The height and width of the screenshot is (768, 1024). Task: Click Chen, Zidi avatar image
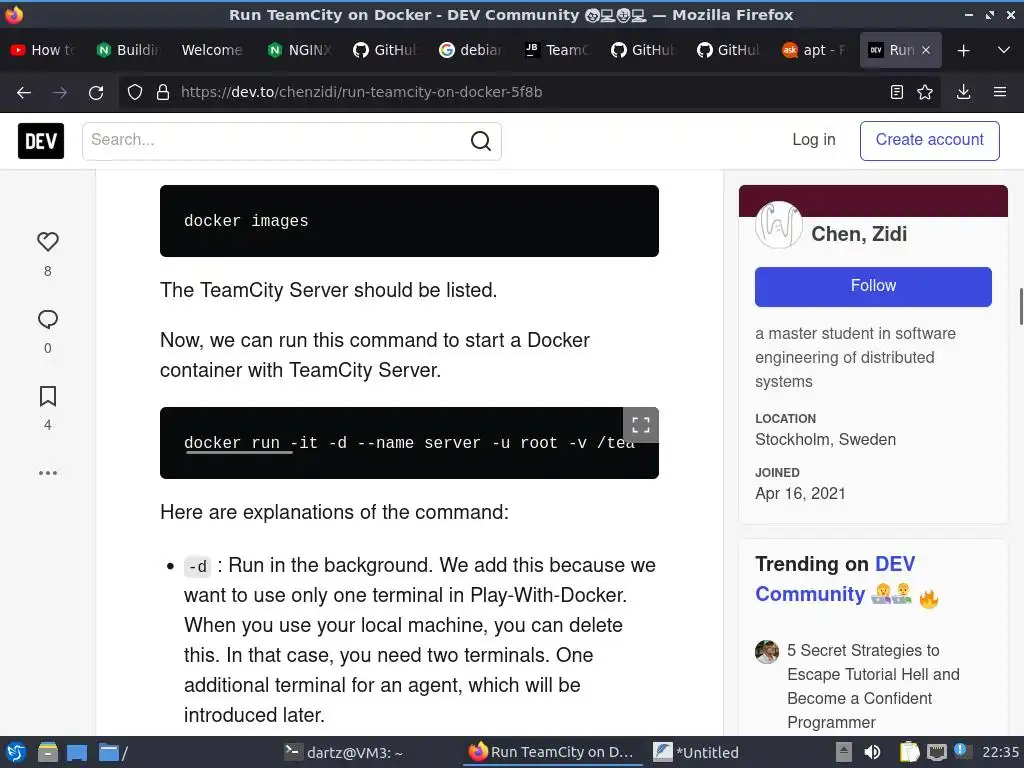(778, 225)
